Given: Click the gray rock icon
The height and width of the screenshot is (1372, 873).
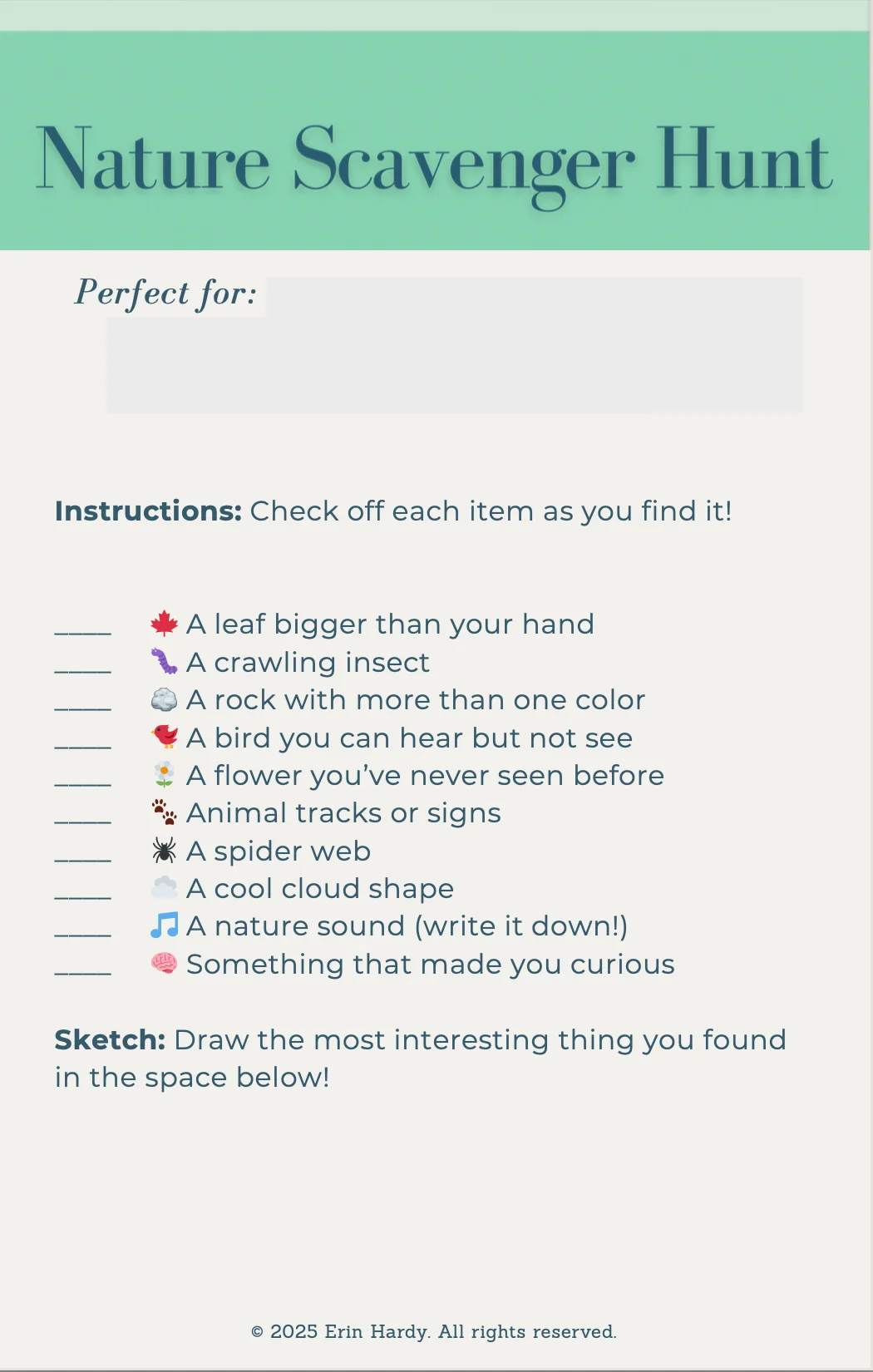Looking at the screenshot, I should point(165,699).
